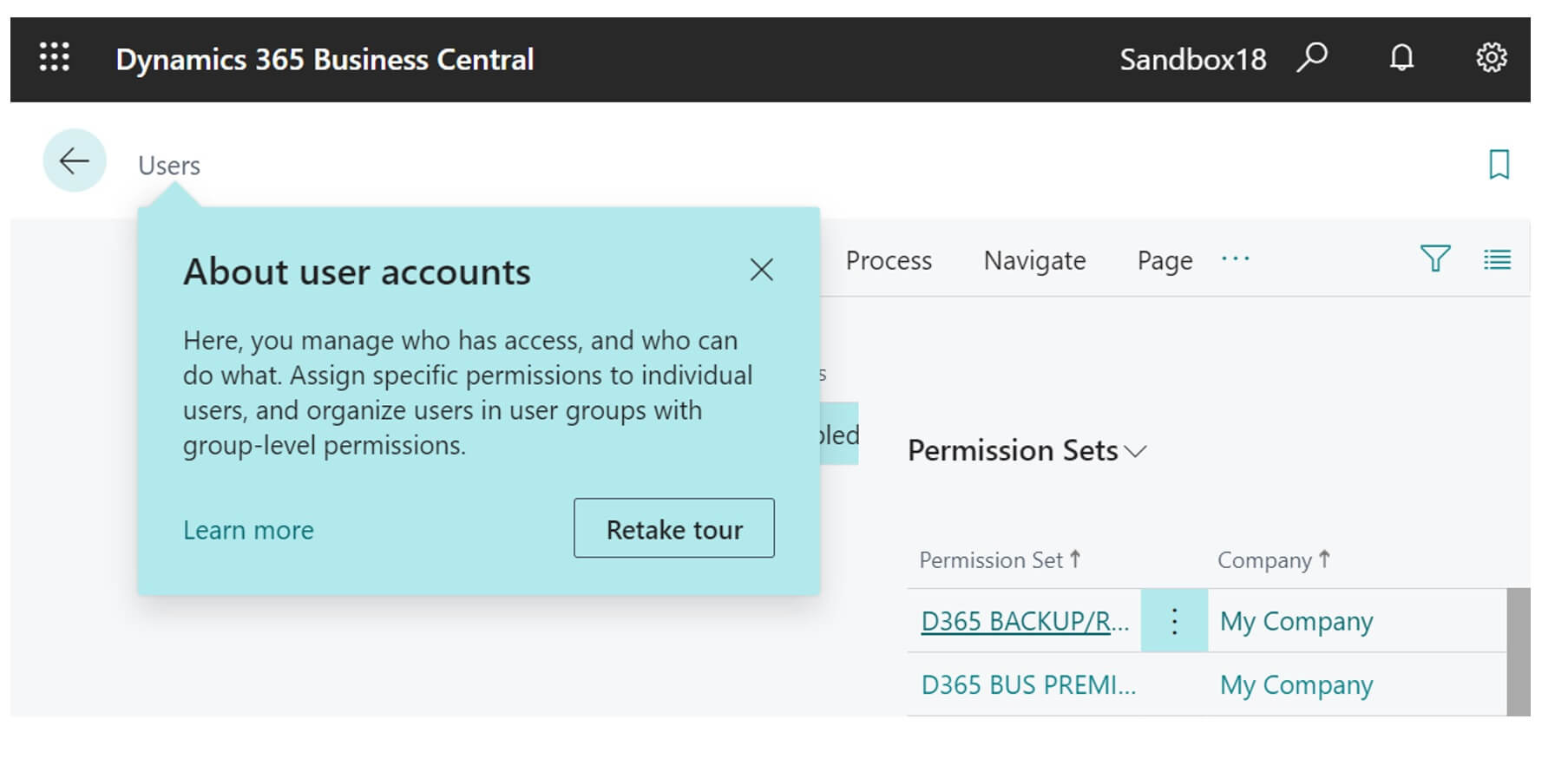
Task: Open the Page menu
Action: pyautogui.click(x=1165, y=260)
